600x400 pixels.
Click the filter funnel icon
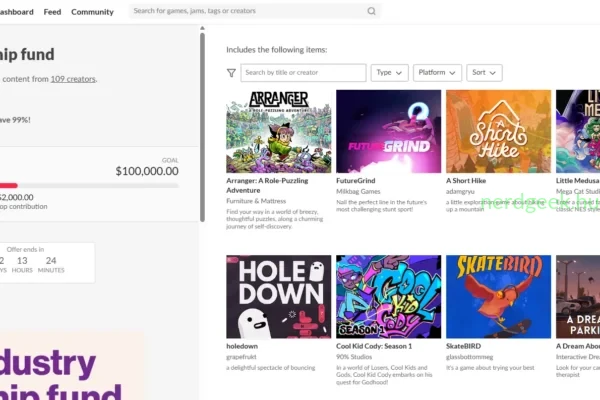pos(231,73)
